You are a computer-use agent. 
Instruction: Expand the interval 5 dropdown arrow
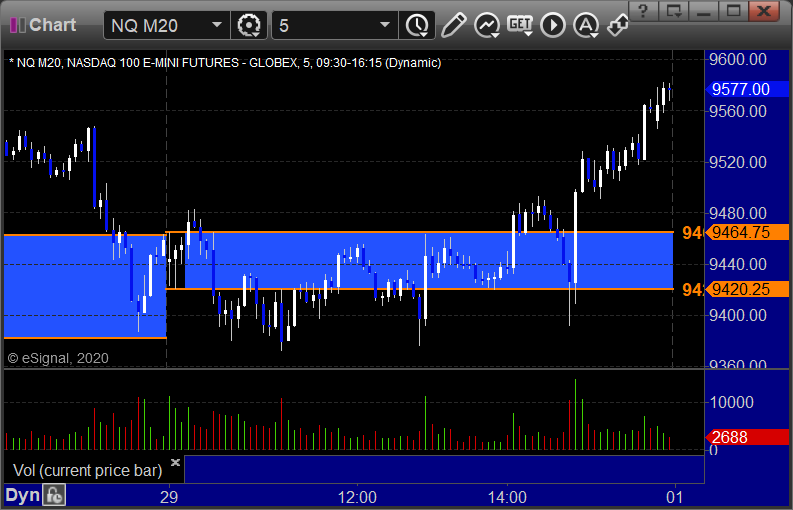[385, 24]
